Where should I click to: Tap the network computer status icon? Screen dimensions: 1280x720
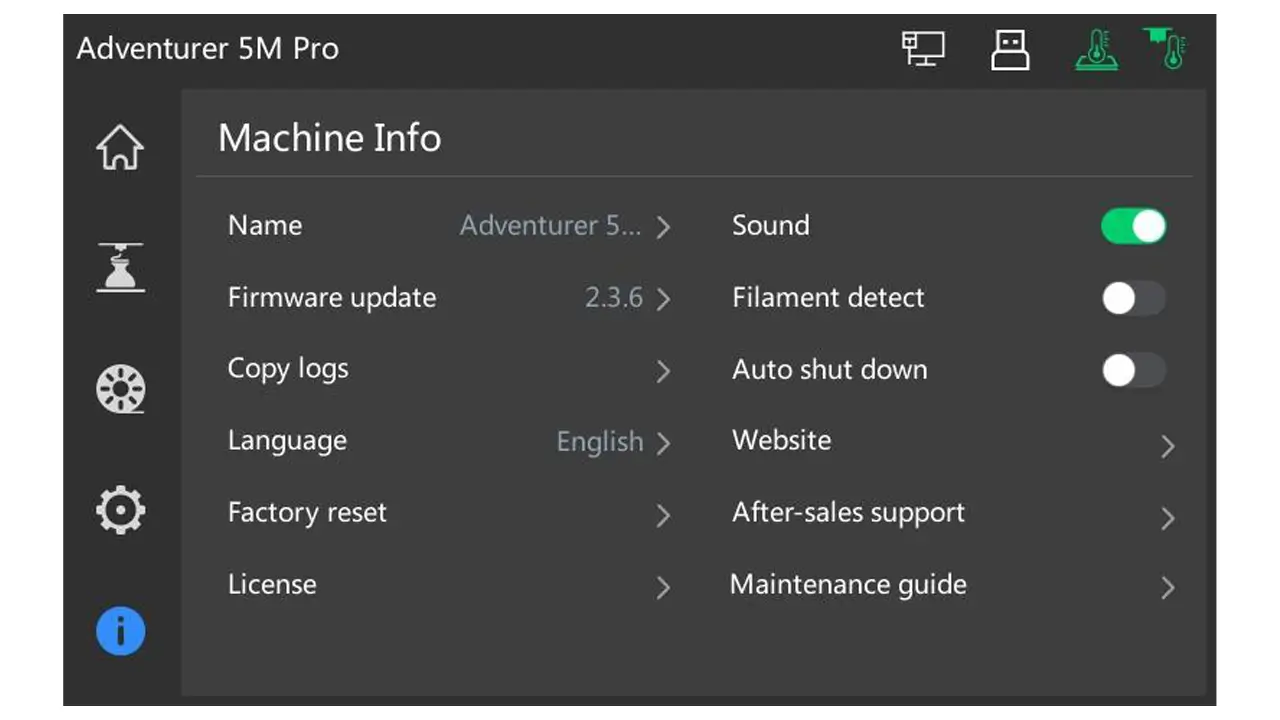coord(923,49)
